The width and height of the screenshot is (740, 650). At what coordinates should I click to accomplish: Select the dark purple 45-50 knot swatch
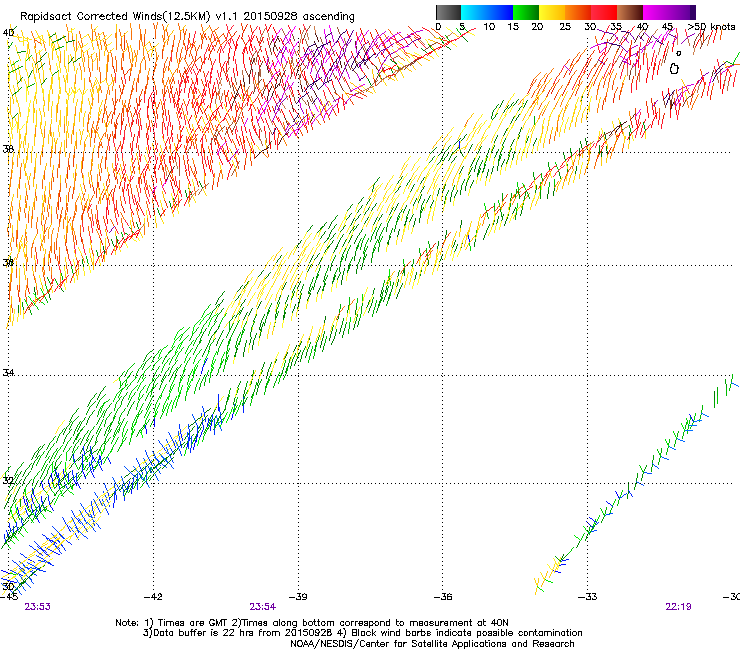click(682, 12)
